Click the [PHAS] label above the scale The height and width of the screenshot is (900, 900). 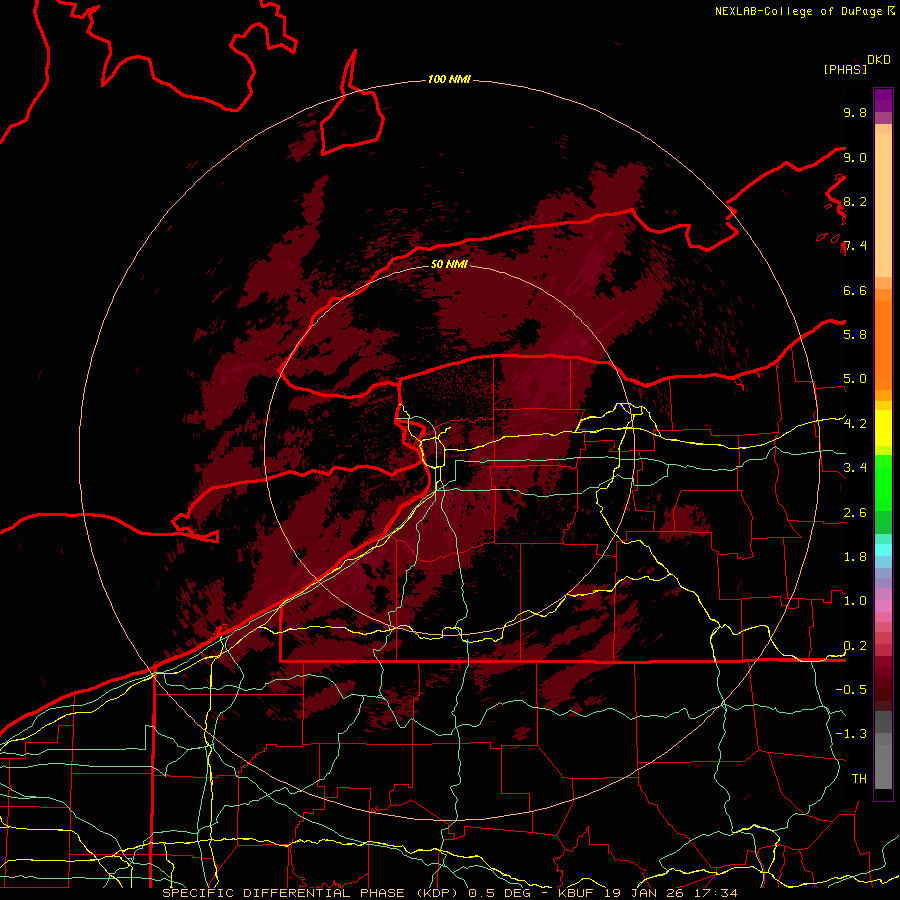[845, 69]
